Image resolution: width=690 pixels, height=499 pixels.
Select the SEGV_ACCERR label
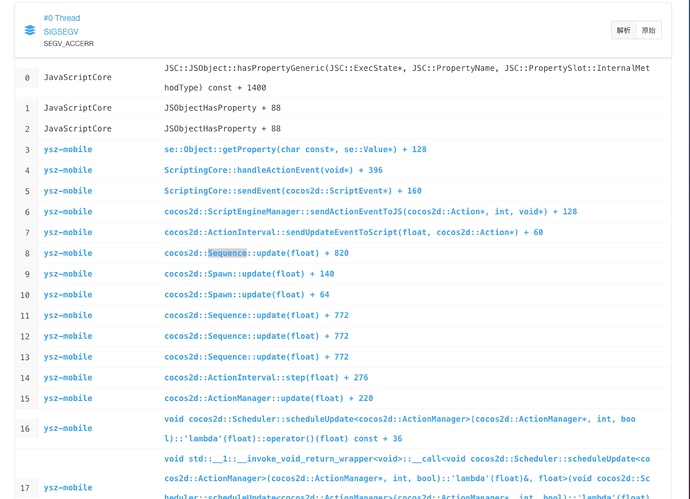(69, 44)
